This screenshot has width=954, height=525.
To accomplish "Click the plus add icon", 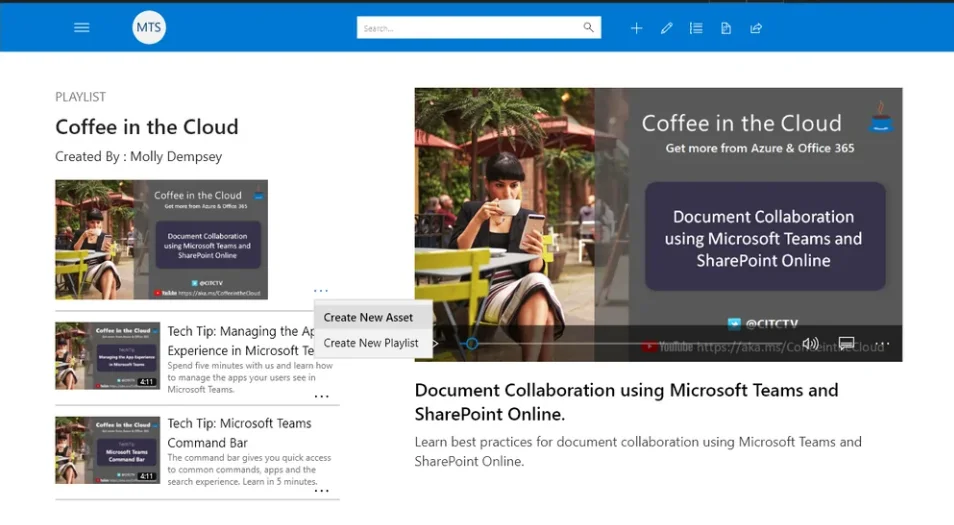I will [636, 28].
